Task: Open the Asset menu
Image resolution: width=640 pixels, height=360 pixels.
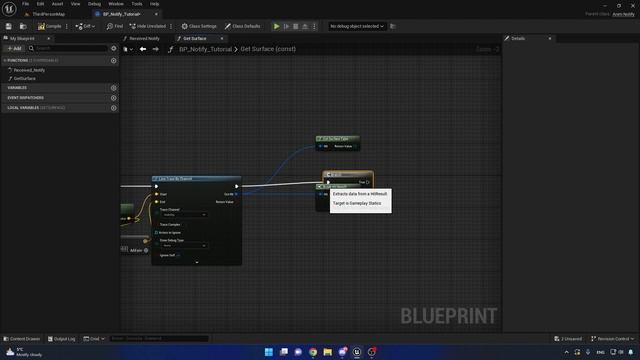Action: (57, 4)
